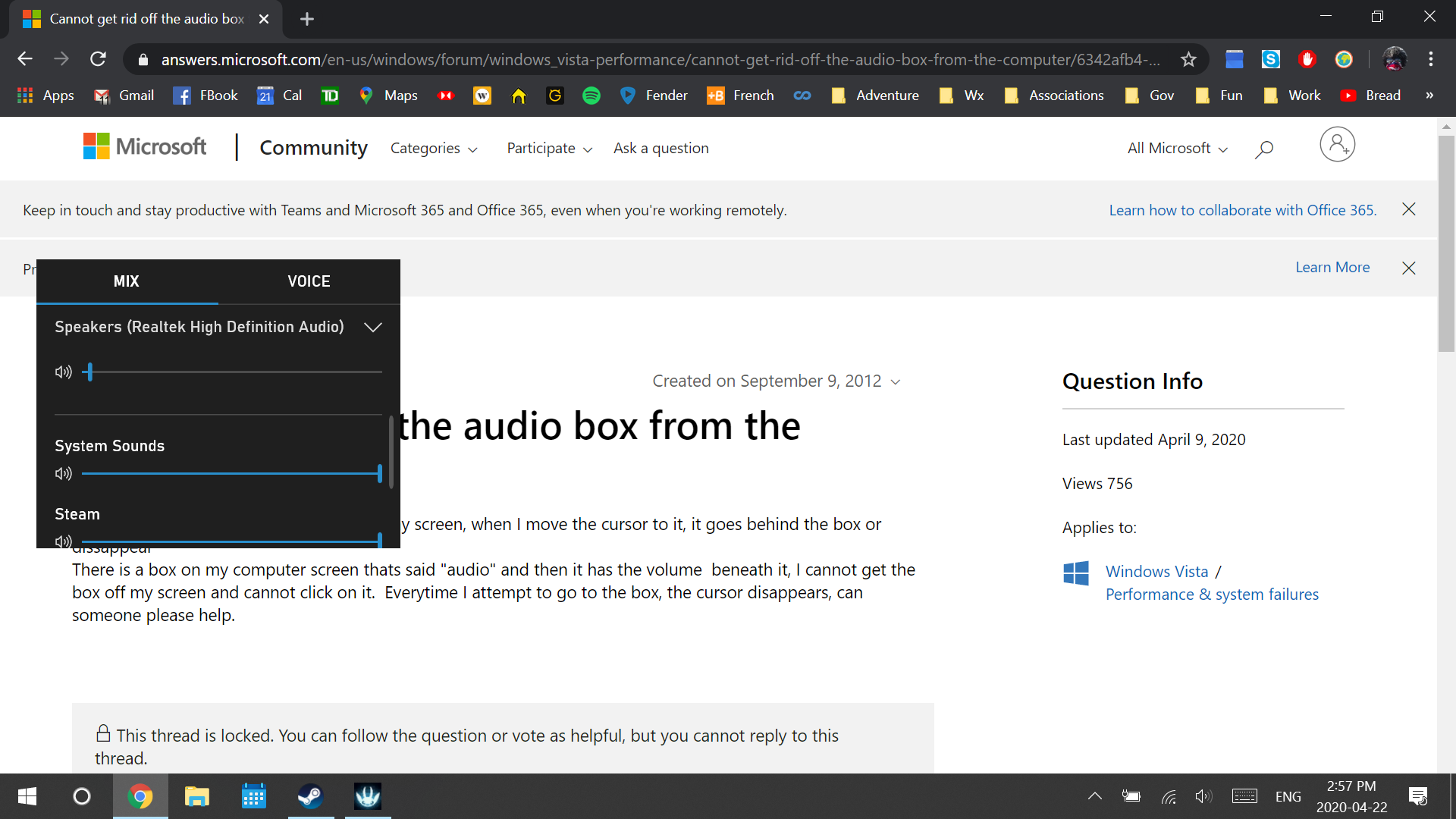Go back to previous page
This screenshot has width=1456, height=819.
pos(25,59)
